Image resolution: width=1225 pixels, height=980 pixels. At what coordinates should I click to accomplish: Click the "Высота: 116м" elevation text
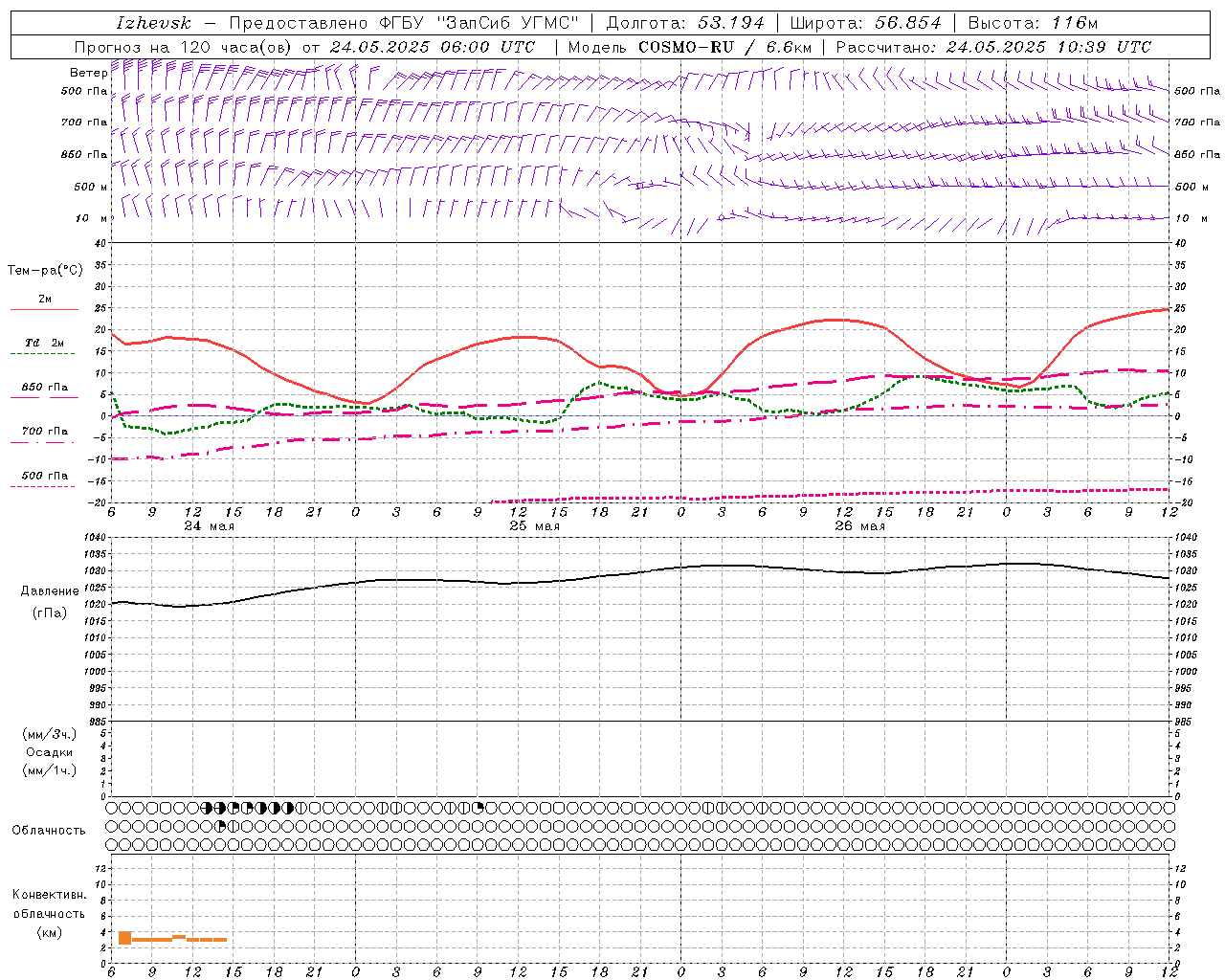point(1034,23)
